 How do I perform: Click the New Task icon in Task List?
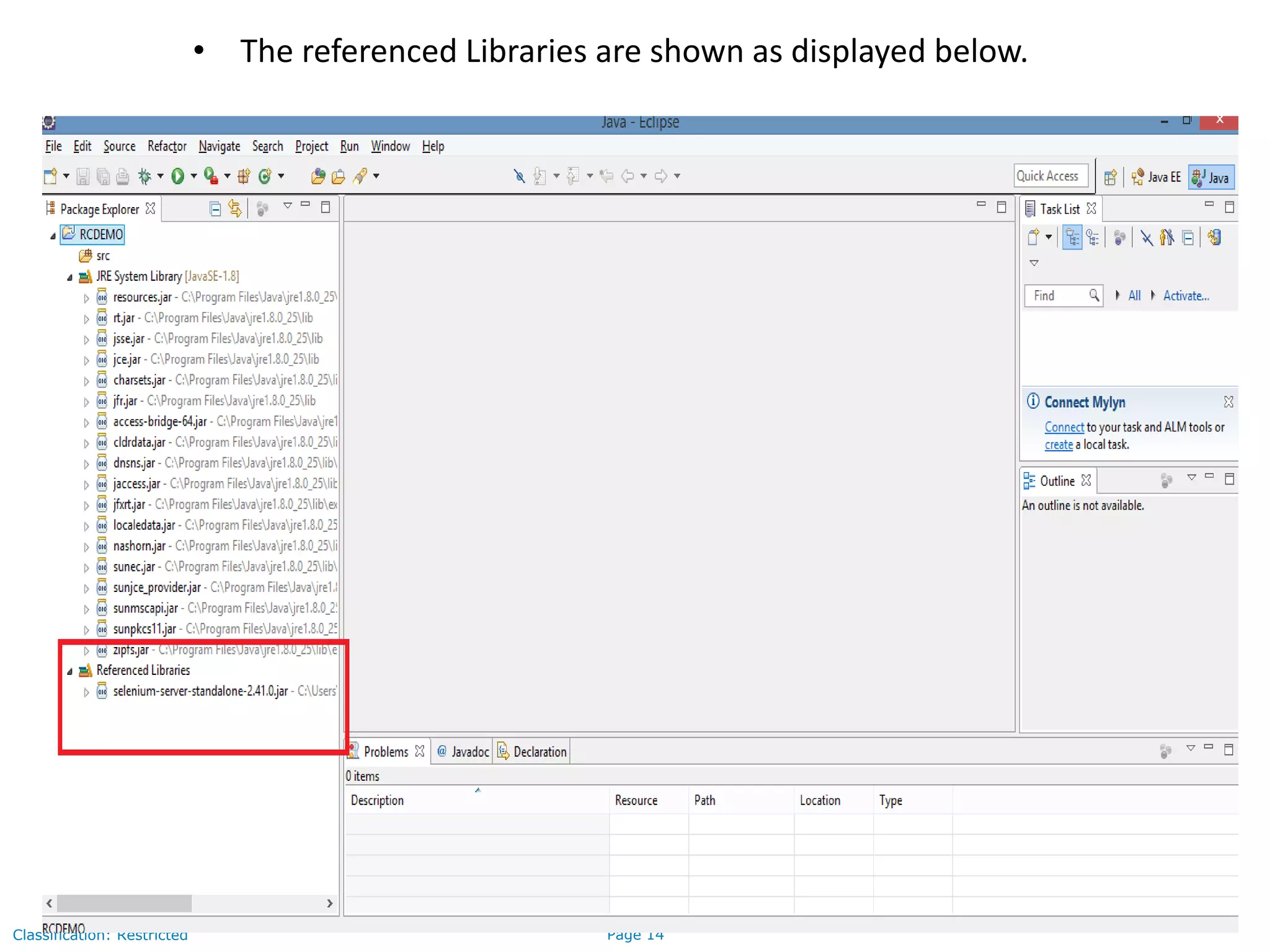pyautogui.click(x=1034, y=237)
